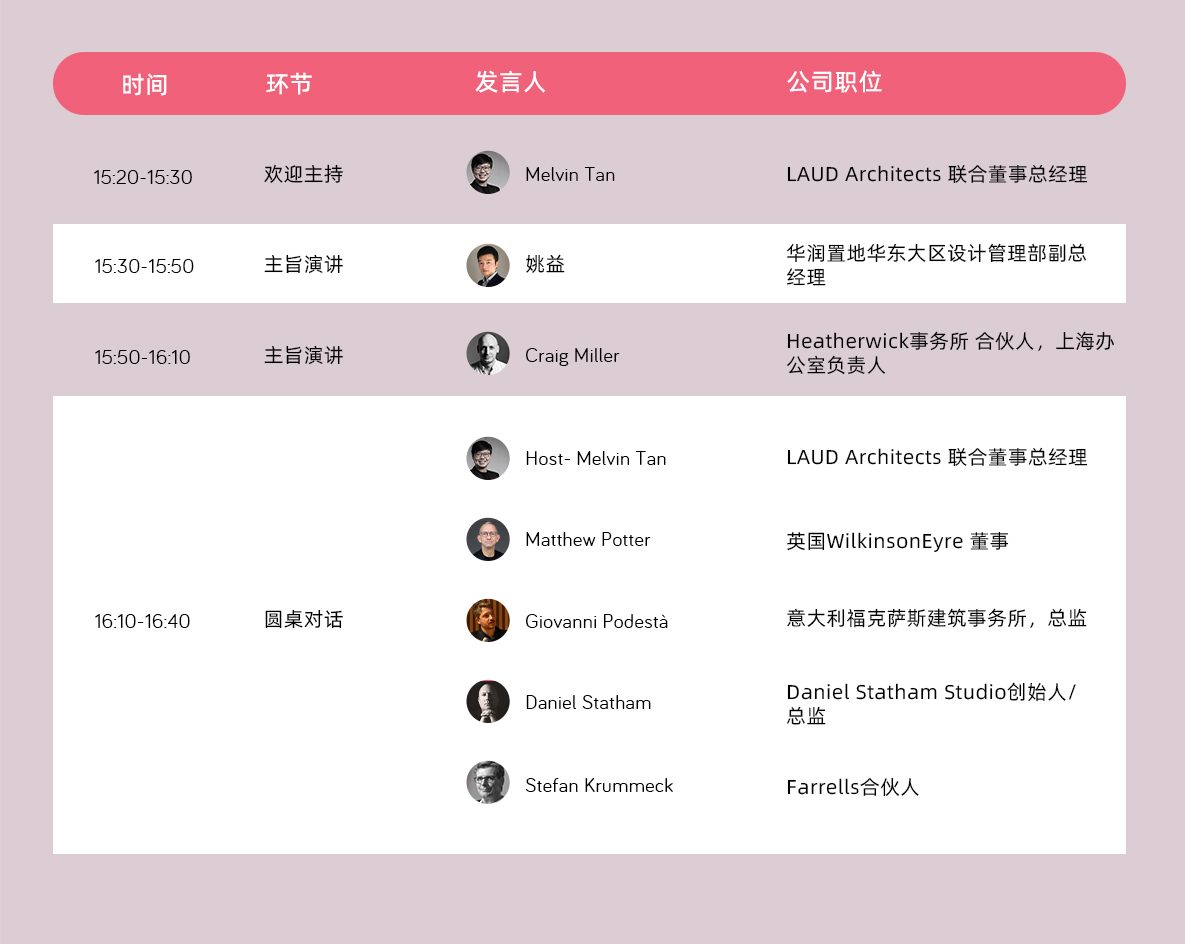Screen dimensions: 1185x944
Task: Click the Farrells合伙人 position text
Action: [x=852, y=787]
